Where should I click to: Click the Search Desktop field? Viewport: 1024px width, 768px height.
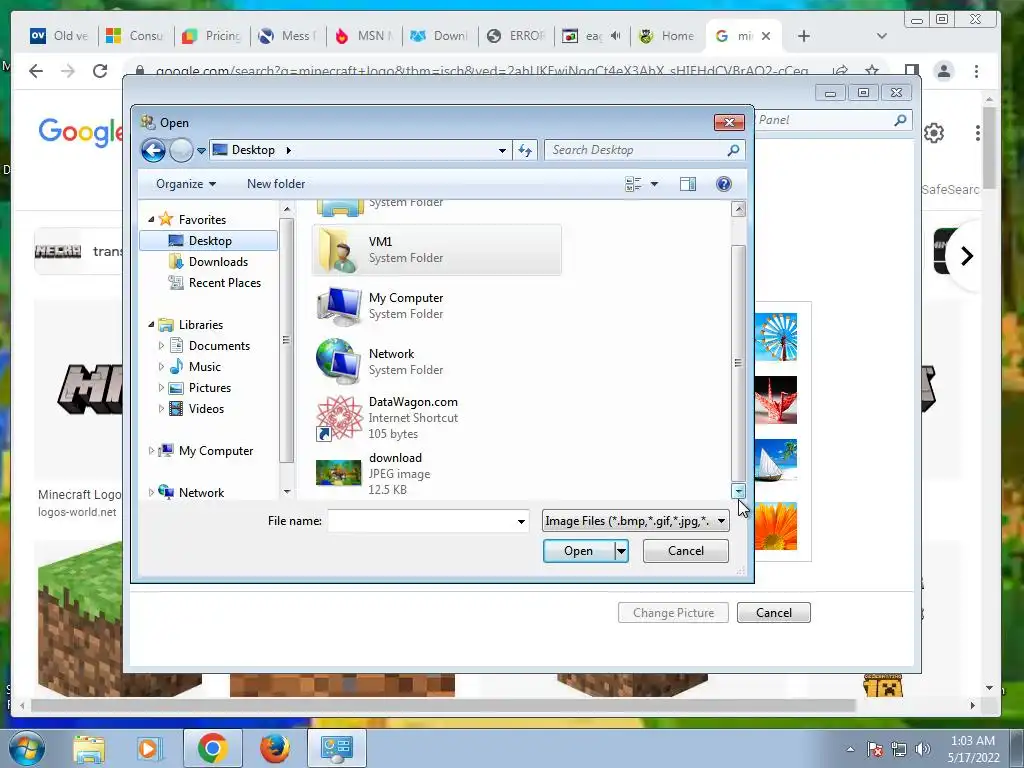point(643,150)
